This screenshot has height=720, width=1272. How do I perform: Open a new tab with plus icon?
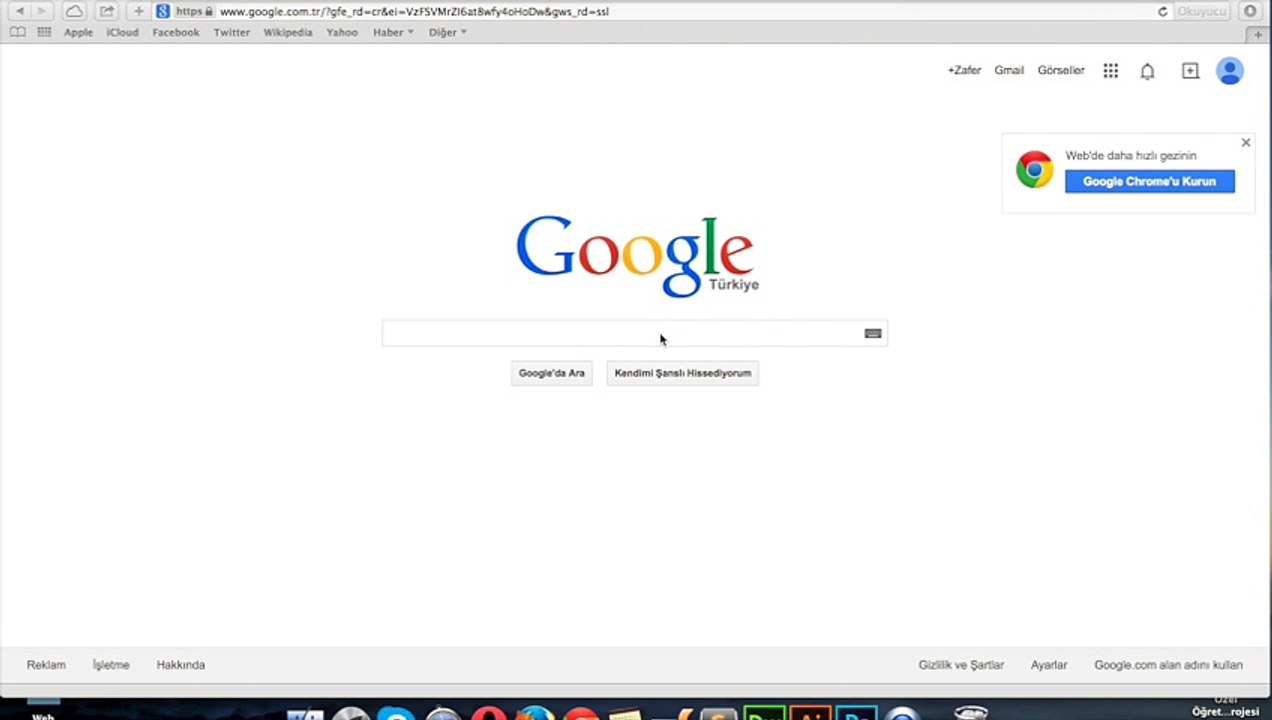[x=1258, y=34]
